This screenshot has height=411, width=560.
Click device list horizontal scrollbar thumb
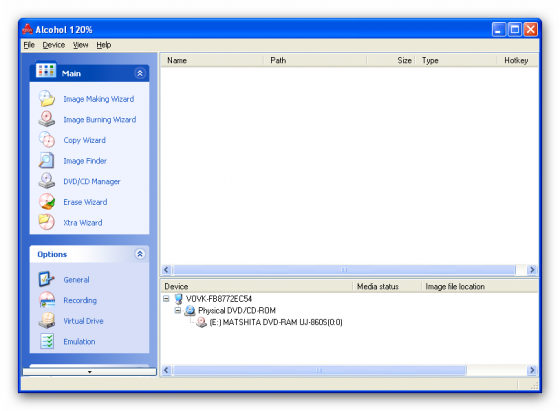point(319,370)
